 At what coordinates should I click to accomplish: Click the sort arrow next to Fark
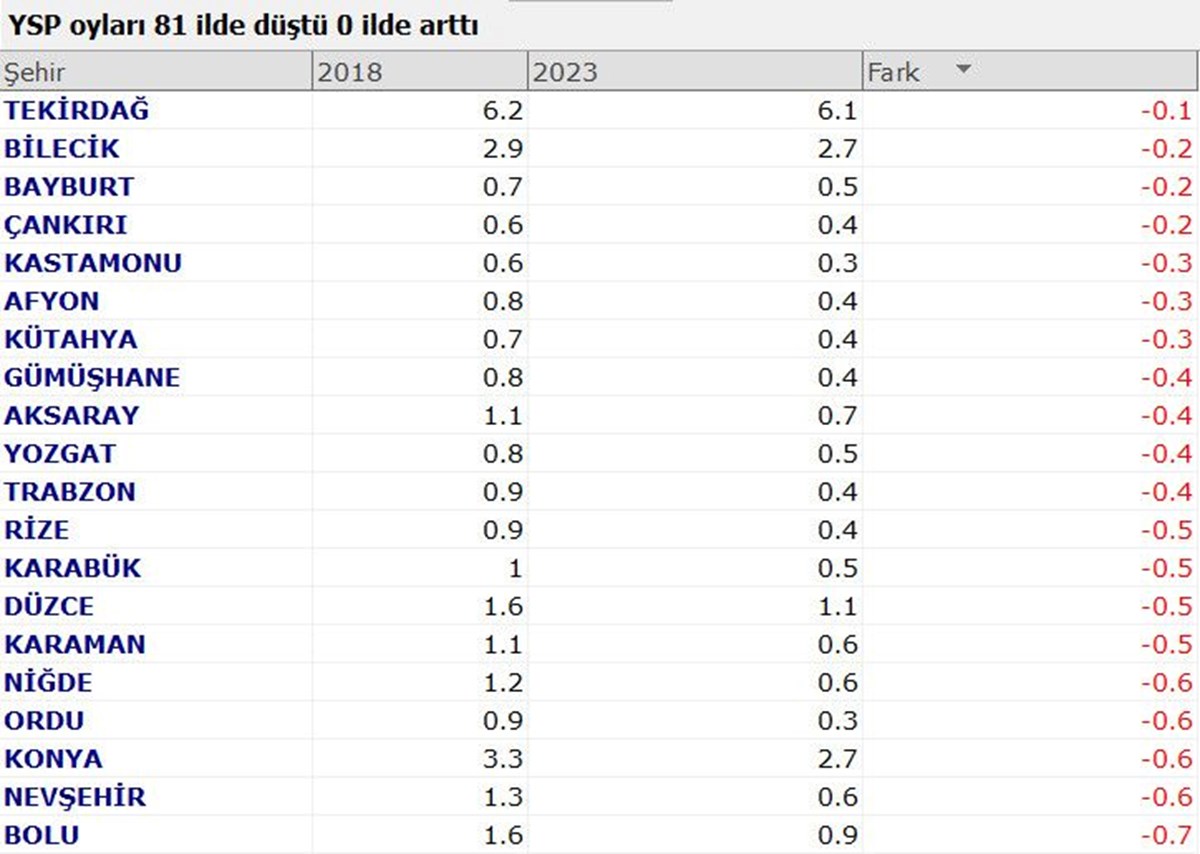(963, 70)
